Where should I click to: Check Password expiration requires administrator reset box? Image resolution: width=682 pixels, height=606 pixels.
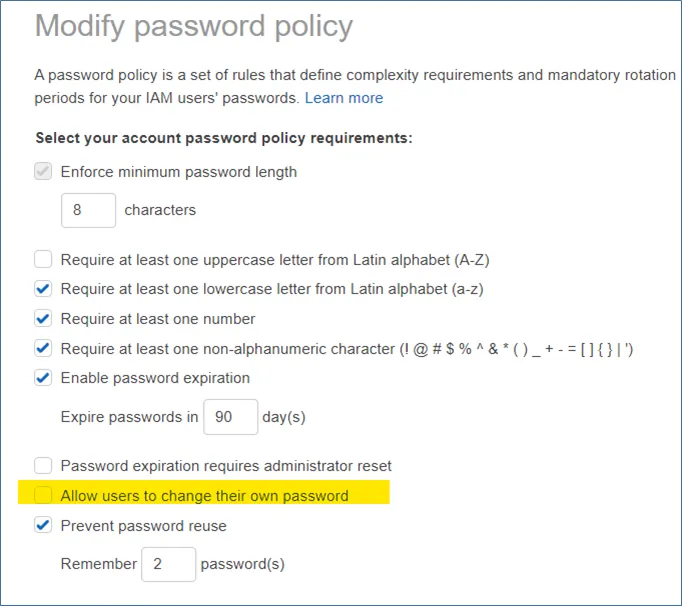tap(43, 466)
